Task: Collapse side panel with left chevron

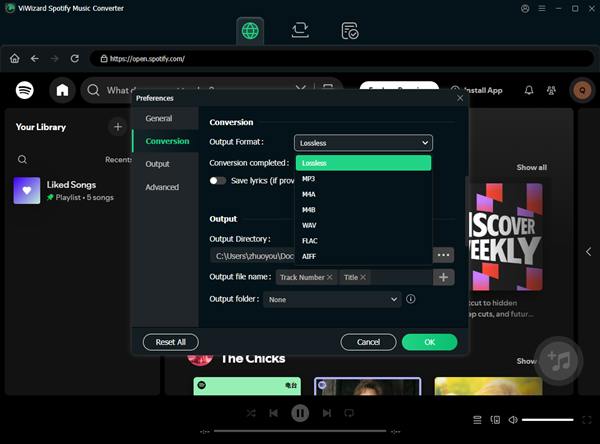Action: (589, 251)
